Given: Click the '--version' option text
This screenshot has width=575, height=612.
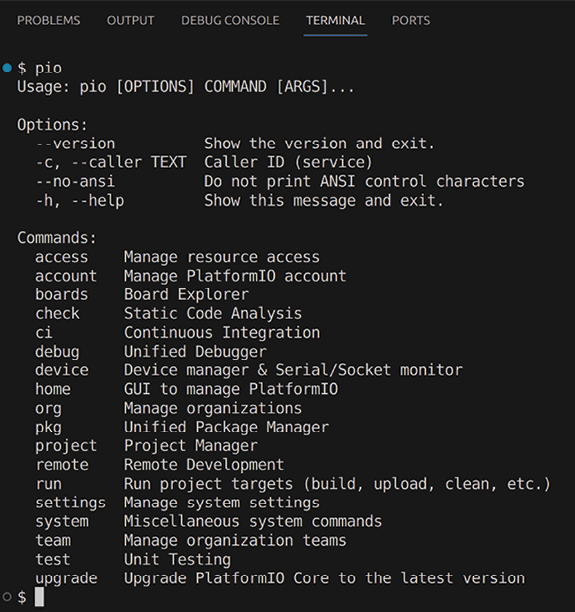Looking at the screenshot, I should click(x=75, y=144).
